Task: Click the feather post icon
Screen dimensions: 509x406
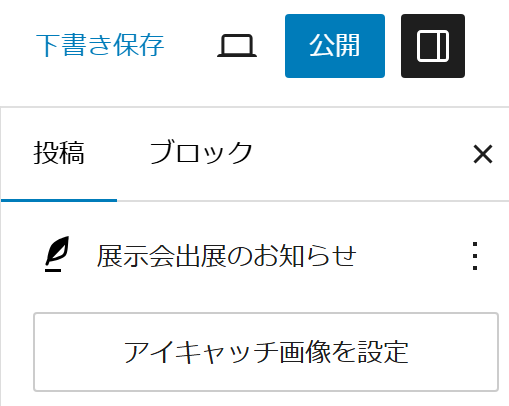Action: (x=57, y=254)
